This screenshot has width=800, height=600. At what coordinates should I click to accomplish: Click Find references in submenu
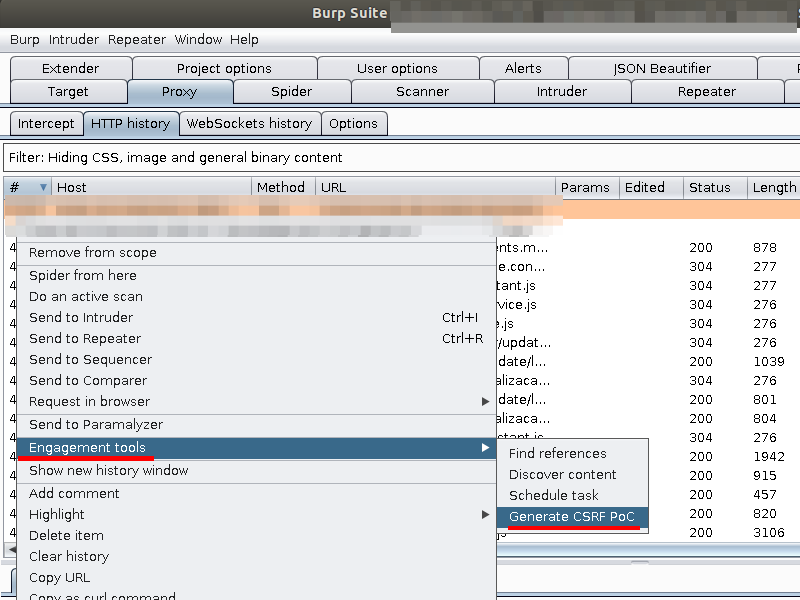point(557,454)
